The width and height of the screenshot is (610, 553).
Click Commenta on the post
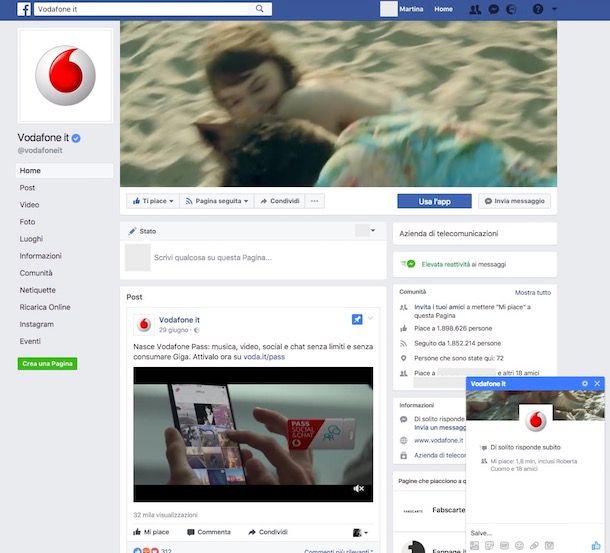pyautogui.click(x=209, y=532)
